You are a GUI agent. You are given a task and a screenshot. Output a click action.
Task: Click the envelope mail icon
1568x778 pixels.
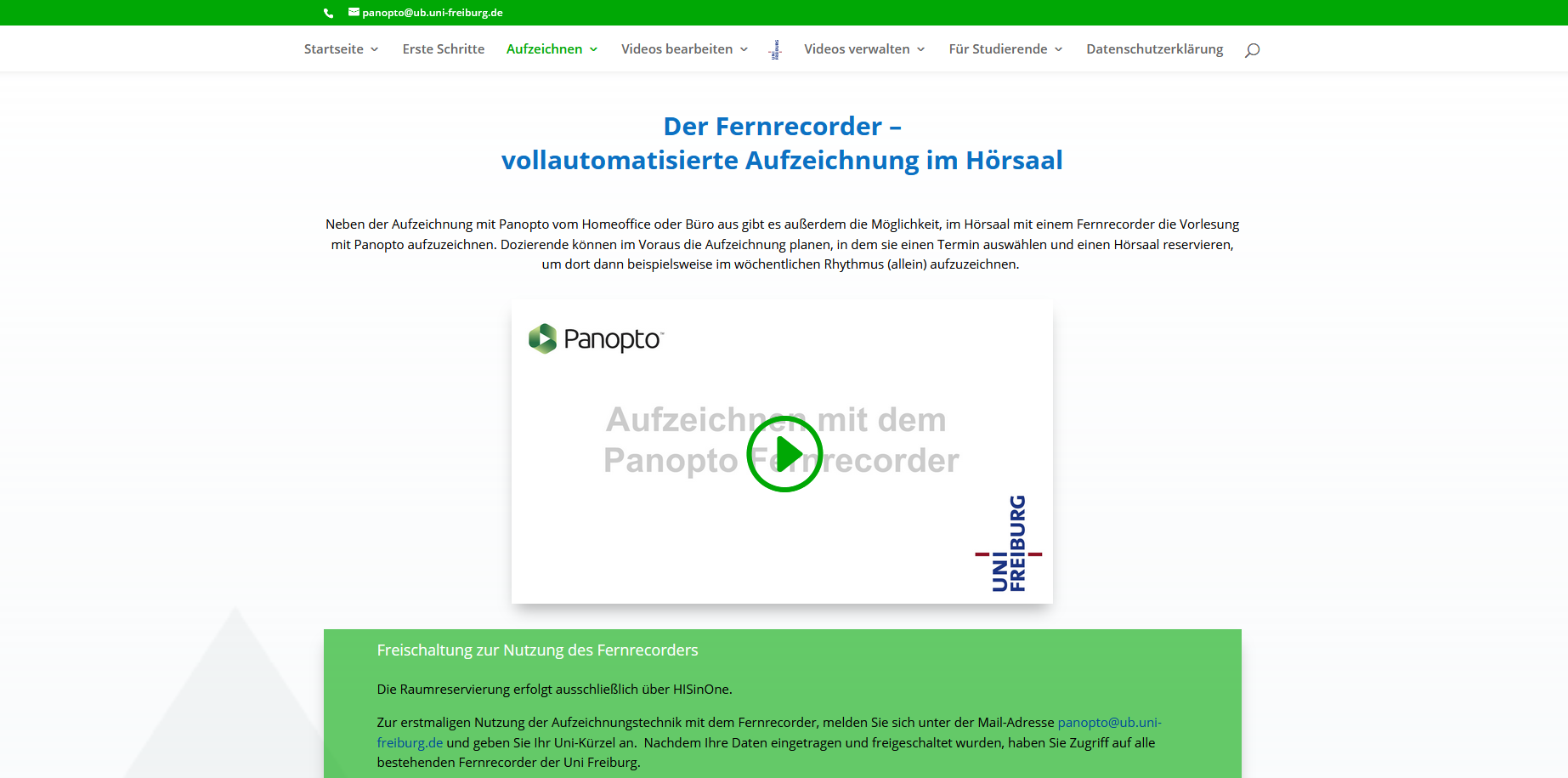[354, 12]
